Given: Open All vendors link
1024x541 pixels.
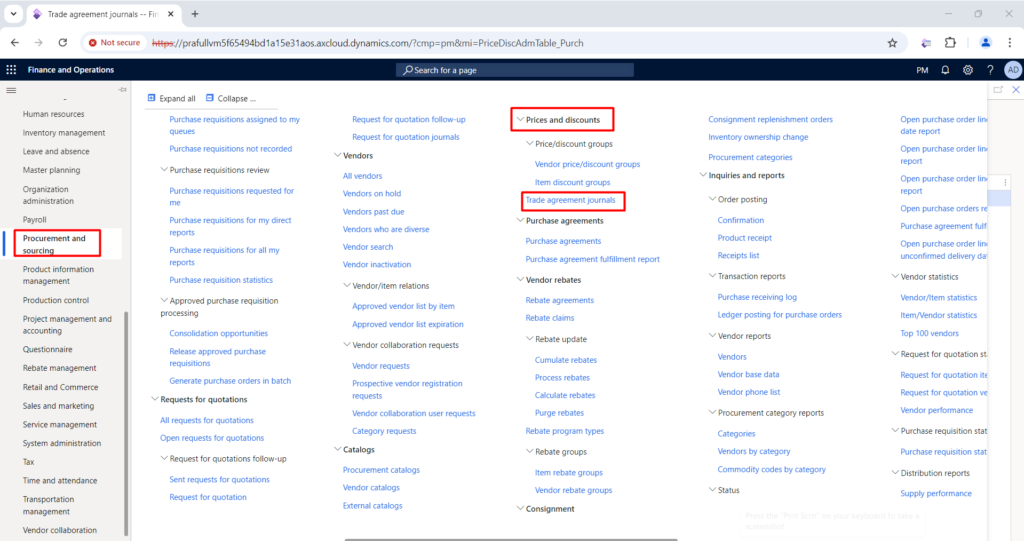Looking at the screenshot, I should (x=362, y=176).
